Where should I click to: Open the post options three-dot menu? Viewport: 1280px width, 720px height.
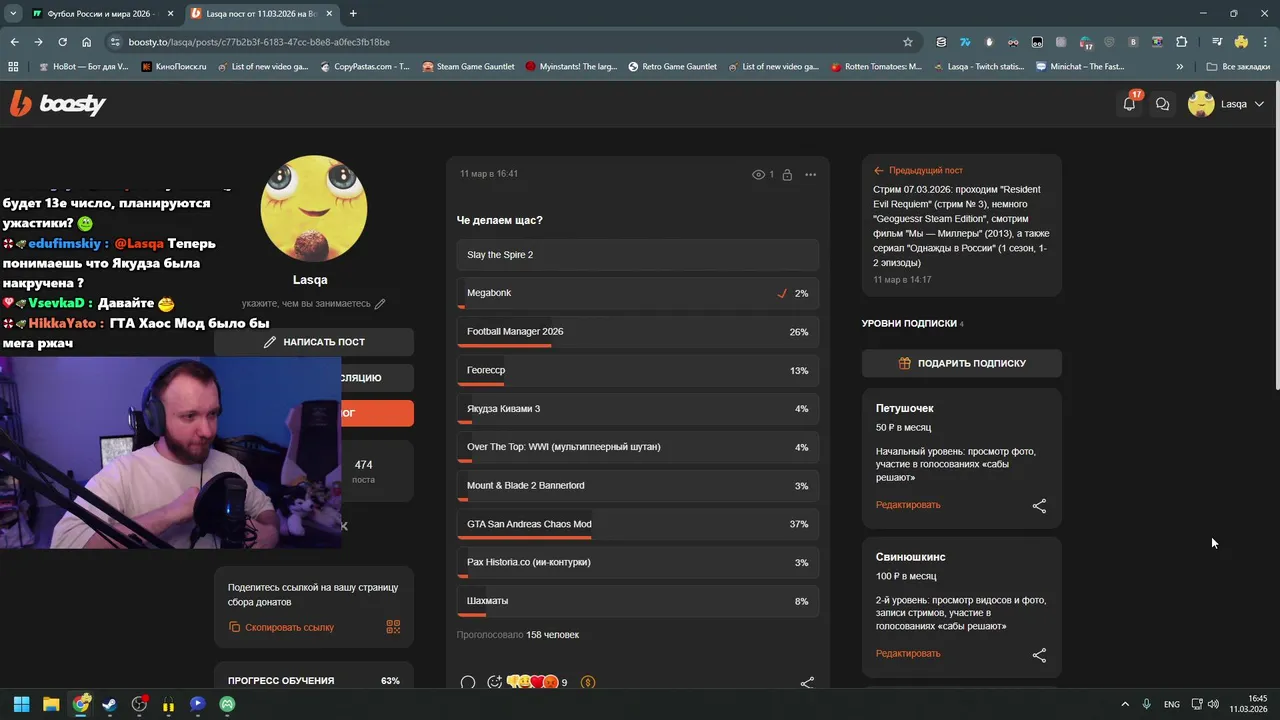pos(810,175)
